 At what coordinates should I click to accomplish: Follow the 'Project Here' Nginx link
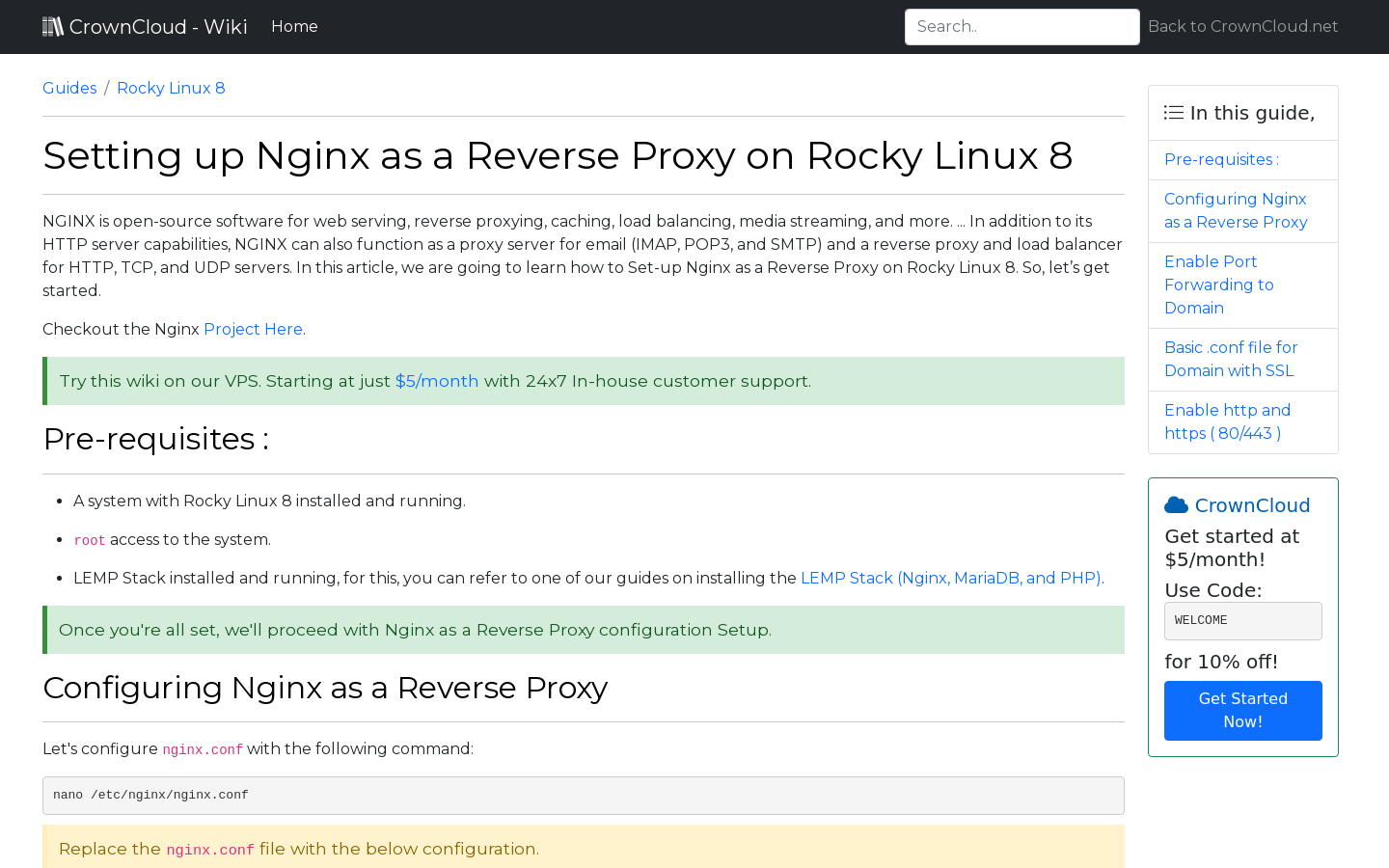pos(253,329)
